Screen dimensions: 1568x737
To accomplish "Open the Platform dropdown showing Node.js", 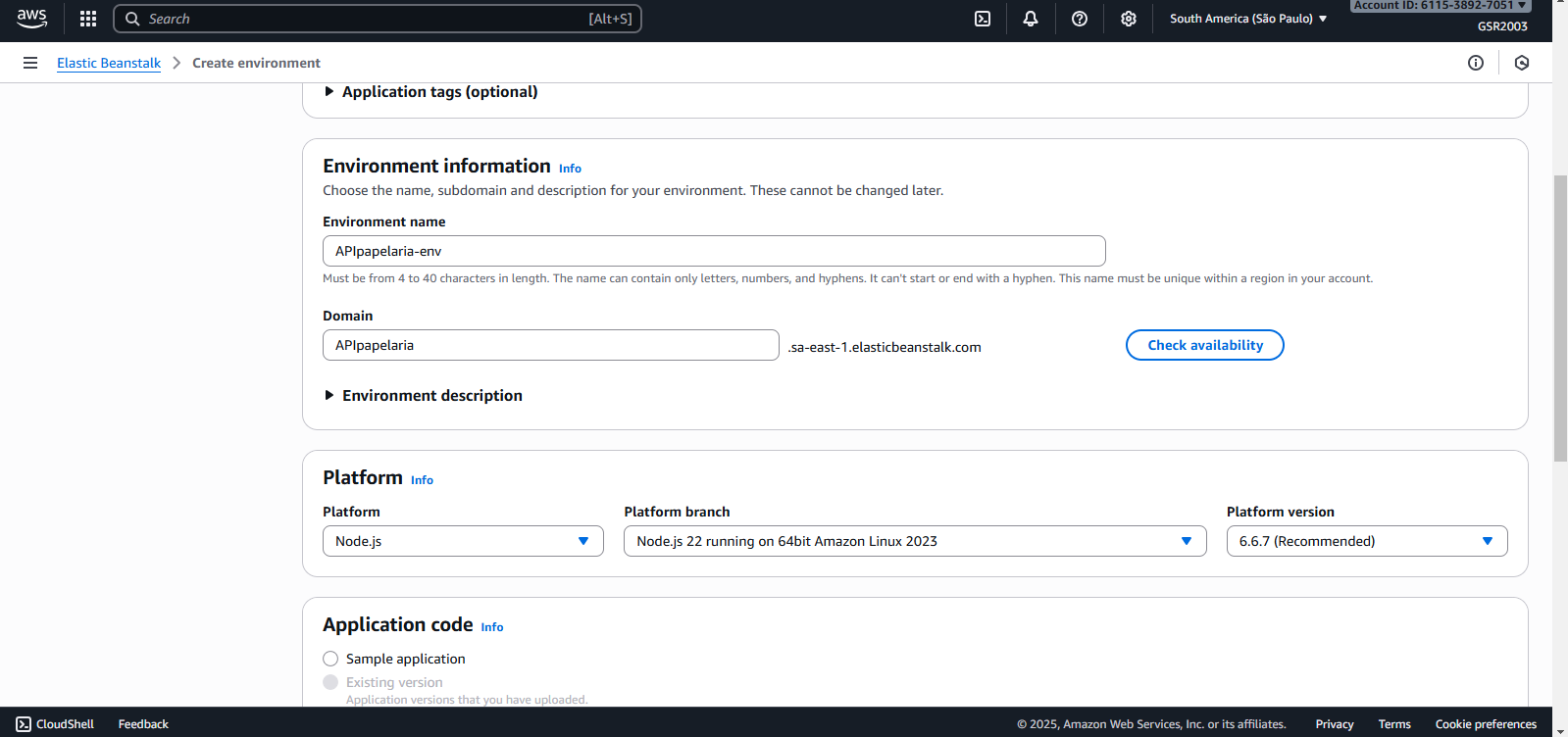I will [x=463, y=541].
